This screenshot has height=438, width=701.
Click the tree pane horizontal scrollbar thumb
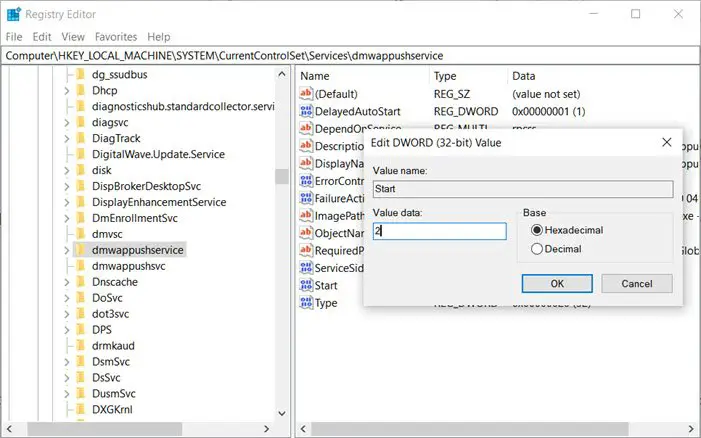105,429
